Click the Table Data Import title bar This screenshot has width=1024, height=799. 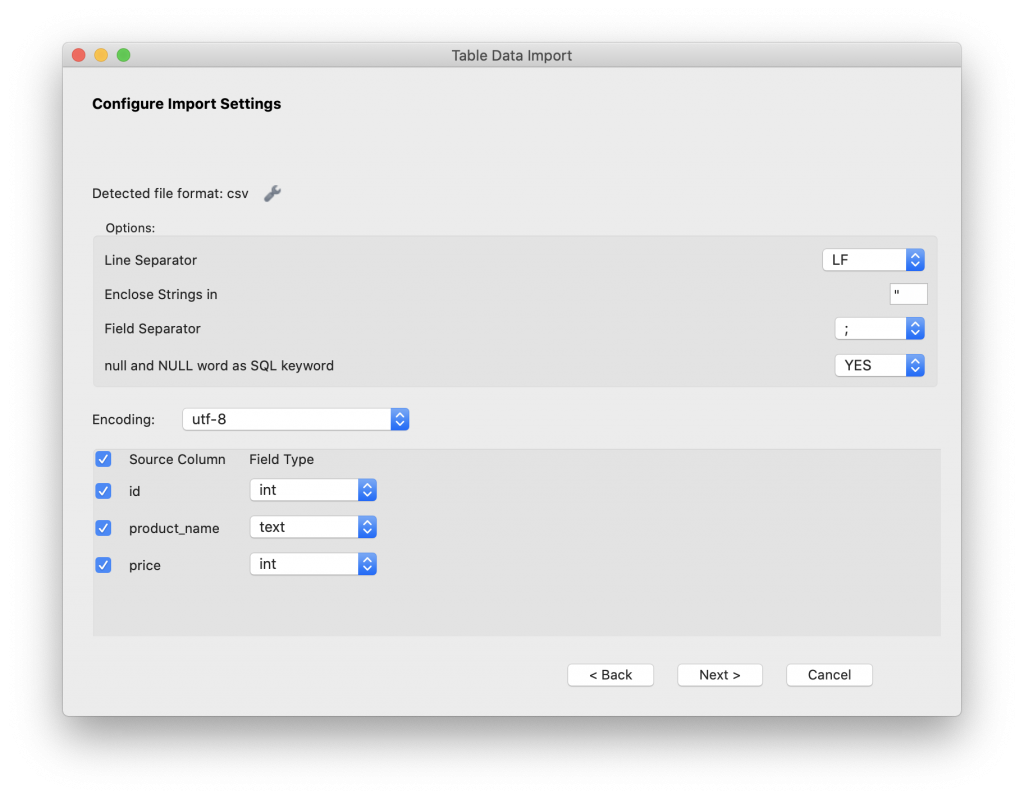tap(512, 55)
